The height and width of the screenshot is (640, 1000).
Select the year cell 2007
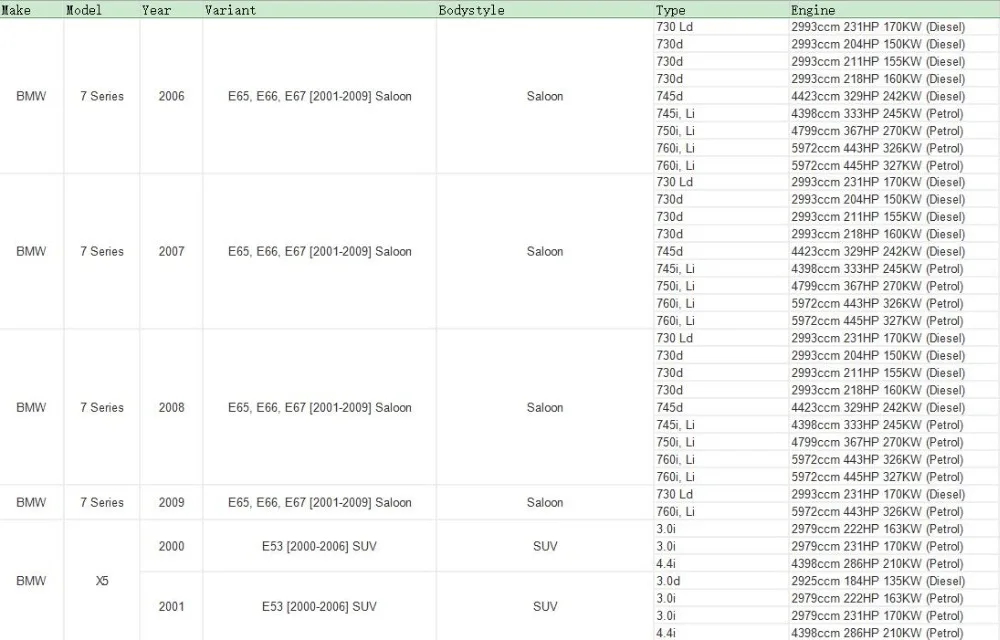point(172,251)
